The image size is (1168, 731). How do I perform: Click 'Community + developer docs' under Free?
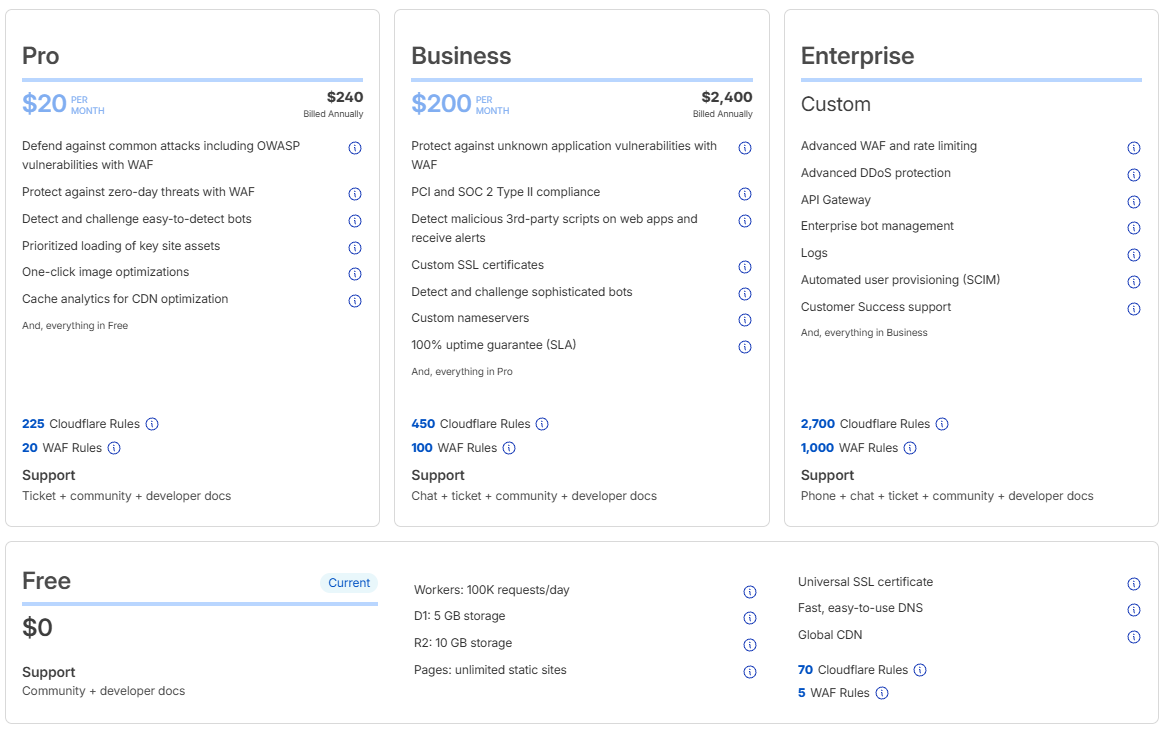tap(104, 692)
